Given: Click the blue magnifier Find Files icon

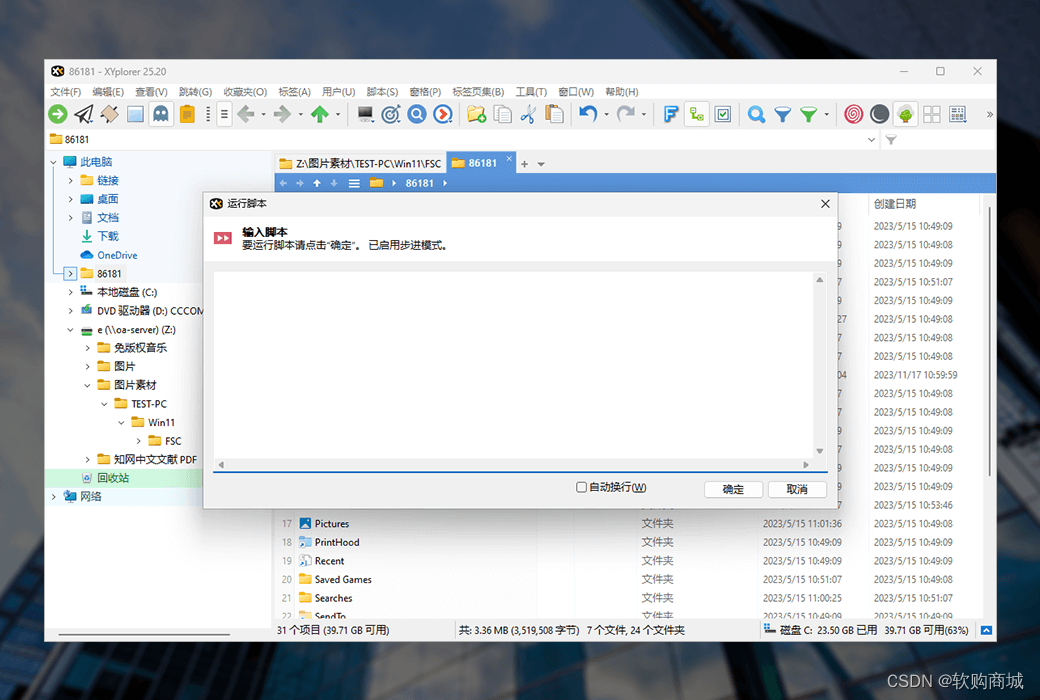Looking at the screenshot, I should (756, 114).
